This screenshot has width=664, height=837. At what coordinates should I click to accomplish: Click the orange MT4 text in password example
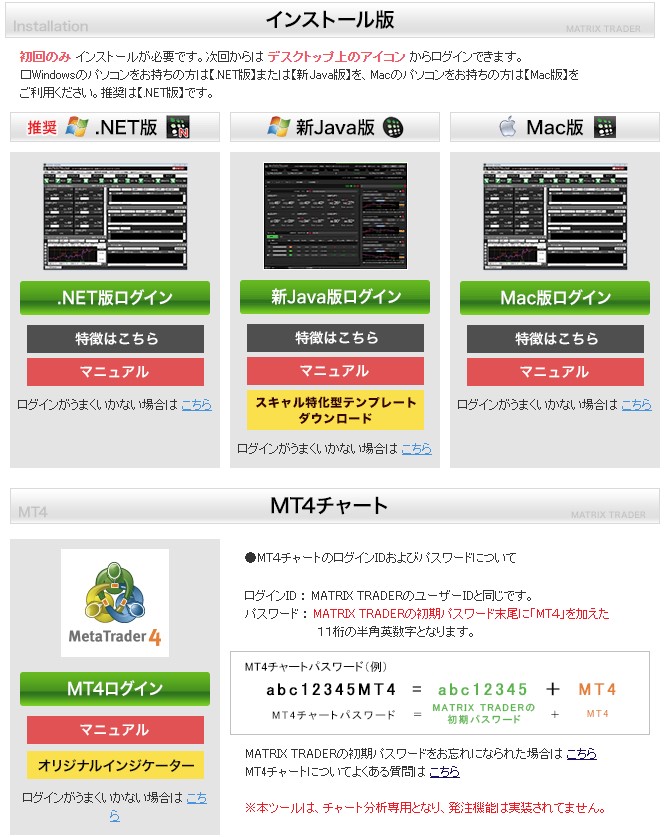pos(597,690)
